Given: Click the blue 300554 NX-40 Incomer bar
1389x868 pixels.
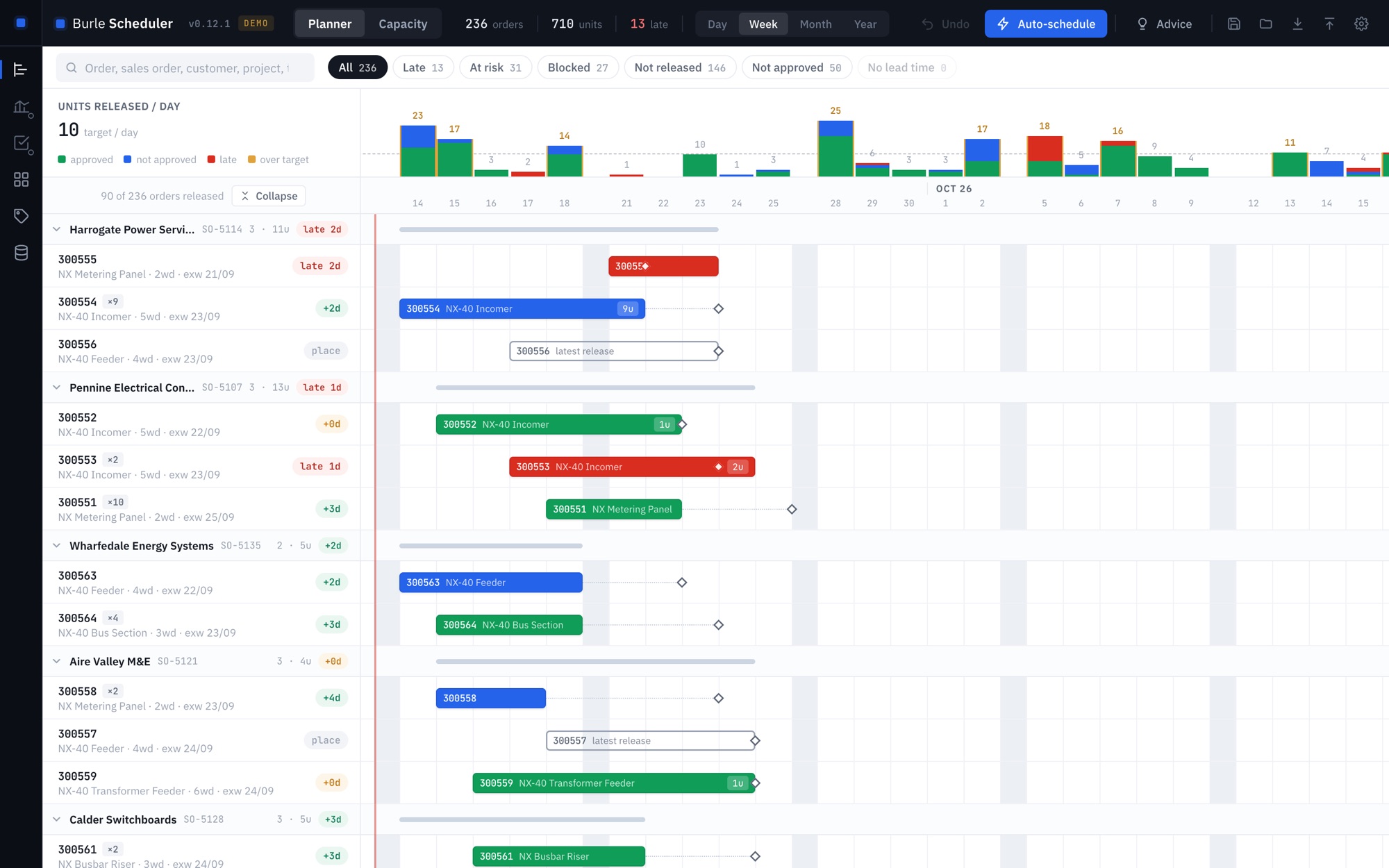Looking at the screenshot, I should (x=522, y=308).
